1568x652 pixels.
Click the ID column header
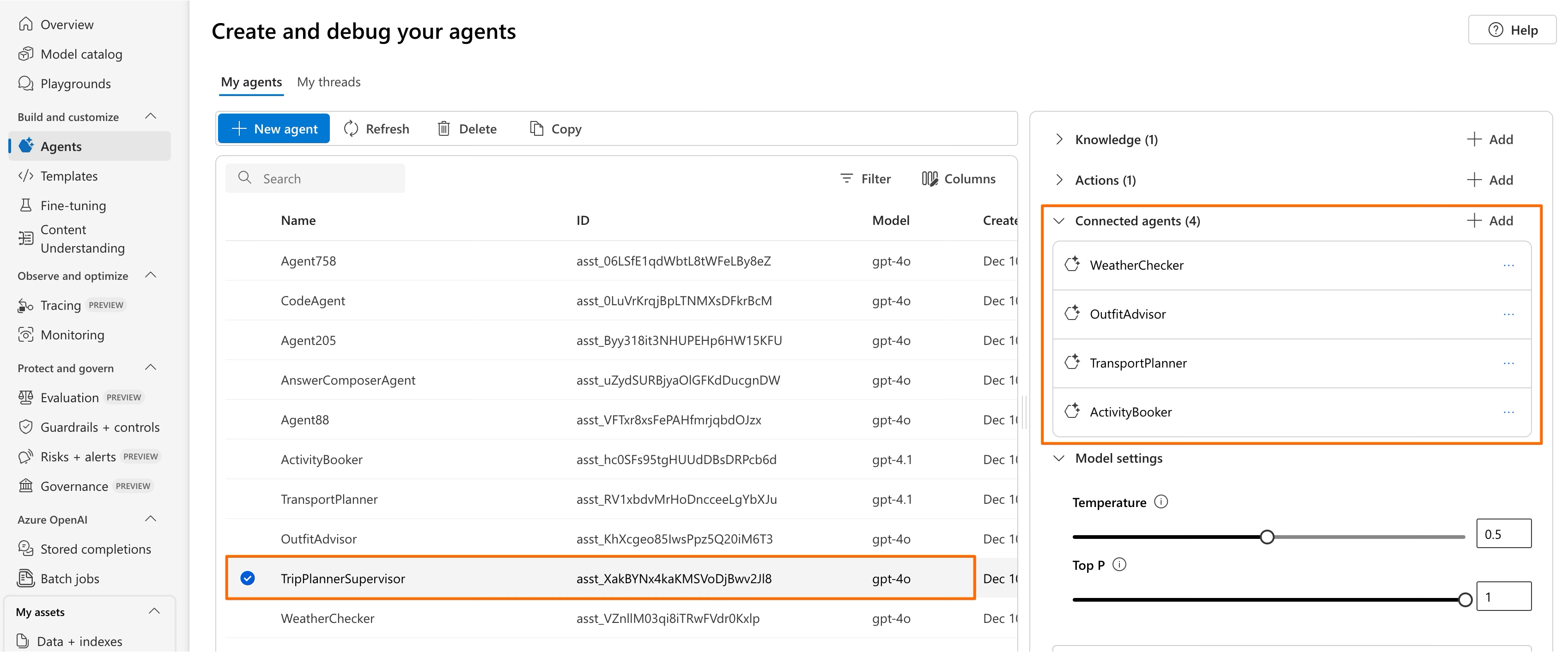click(x=583, y=220)
